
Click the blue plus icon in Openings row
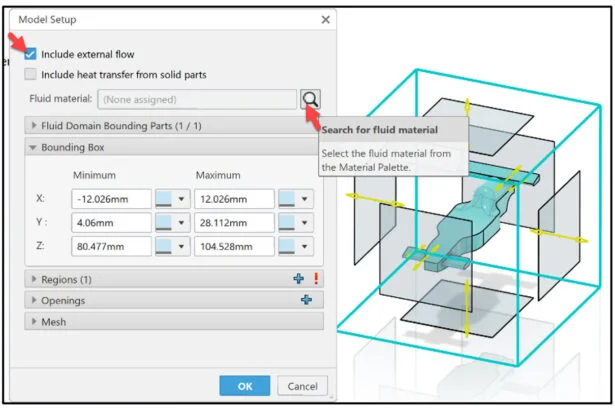(x=306, y=300)
